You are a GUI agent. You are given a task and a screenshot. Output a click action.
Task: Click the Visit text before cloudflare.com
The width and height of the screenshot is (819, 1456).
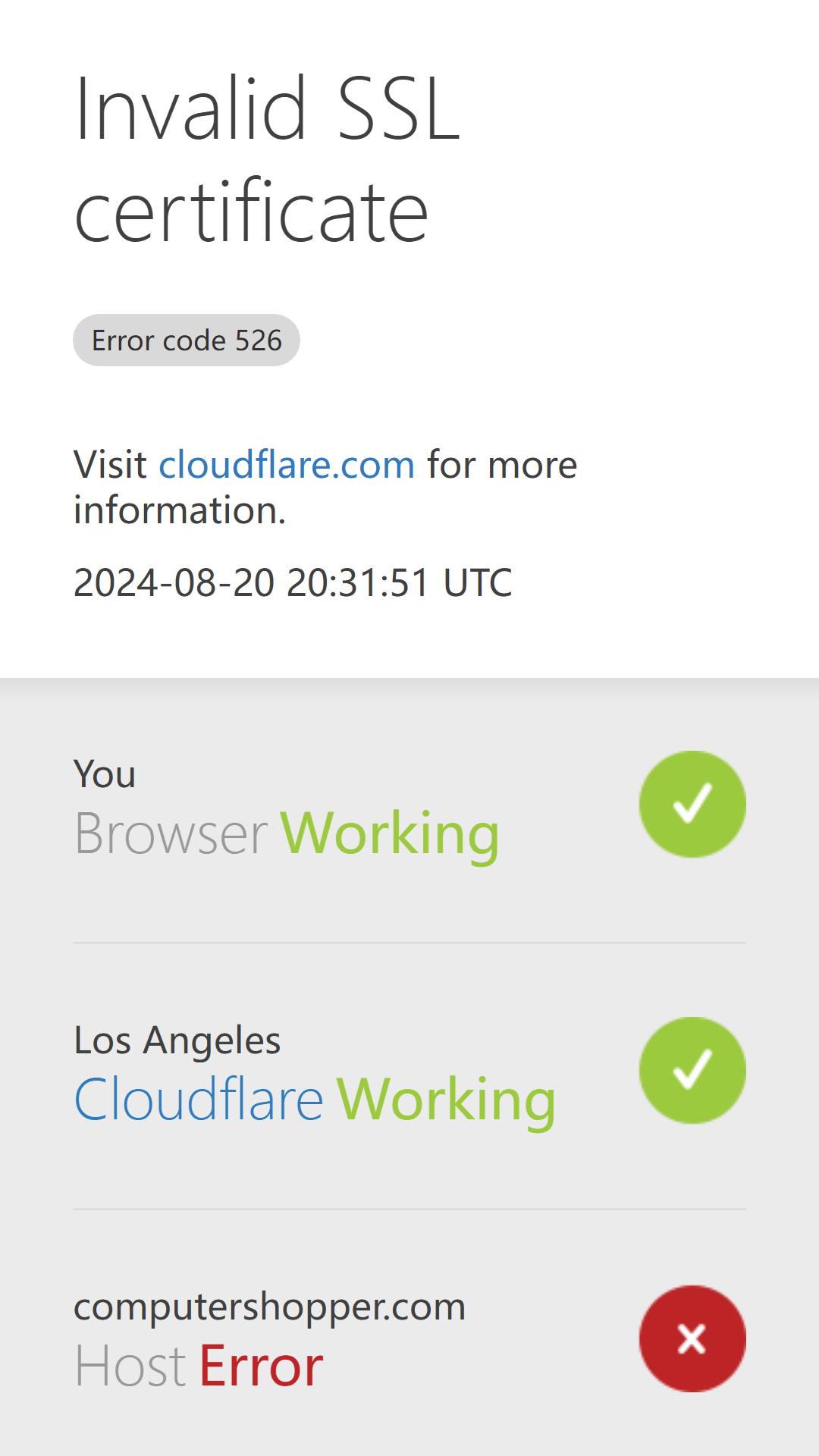pos(110,464)
